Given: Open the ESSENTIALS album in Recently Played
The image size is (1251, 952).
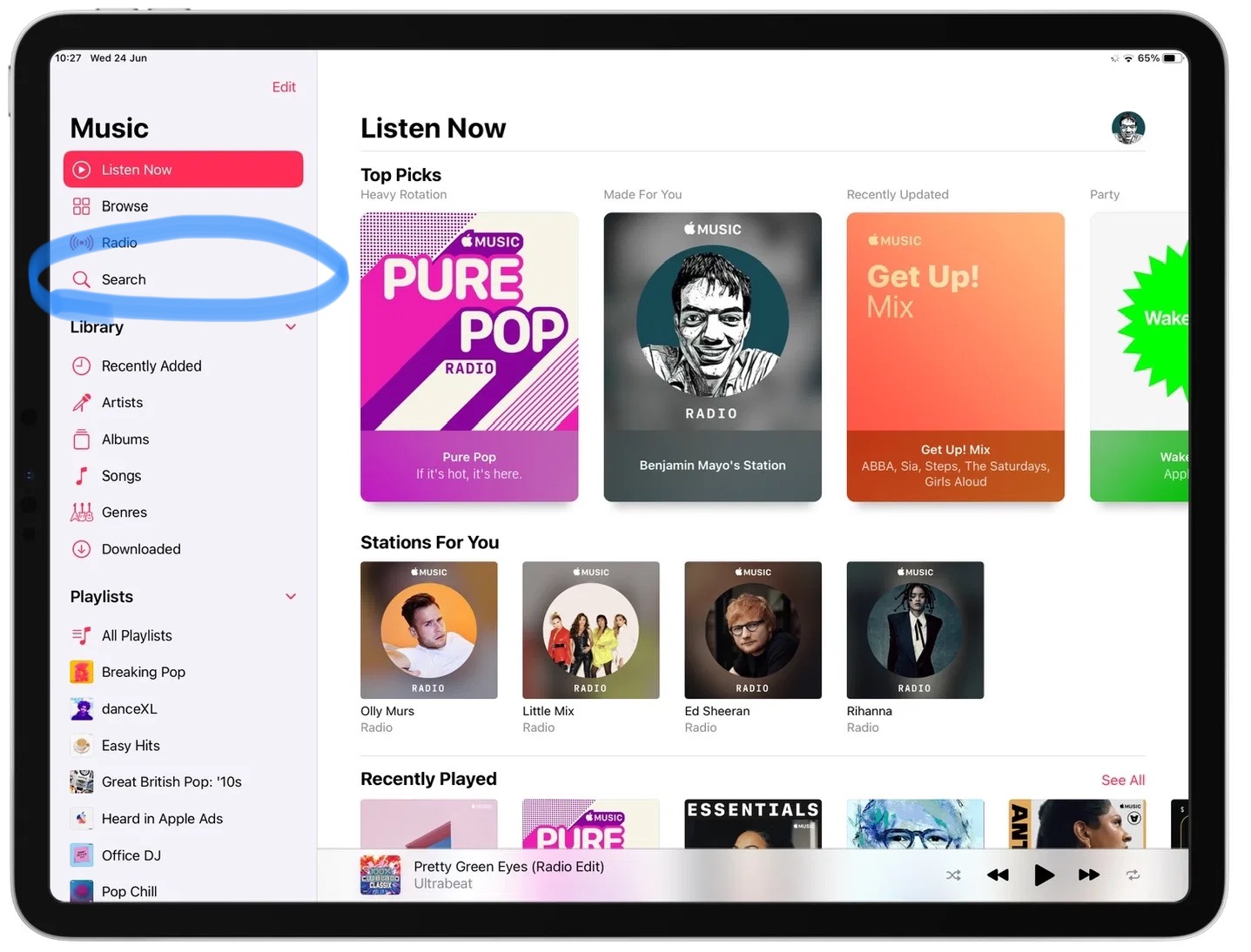Looking at the screenshot, I should [x=753, y=823].
